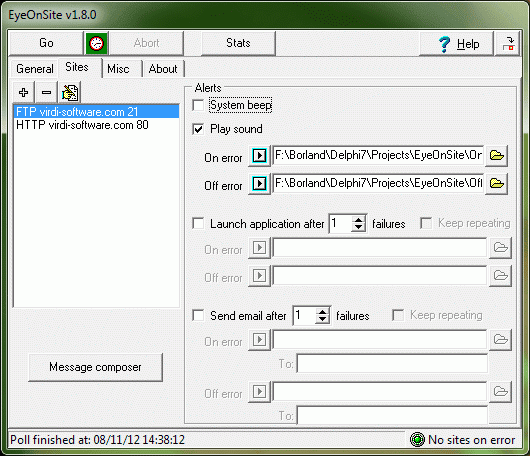Open the Message composer
The image size is (530, 456).
click(x=95, y=367)
